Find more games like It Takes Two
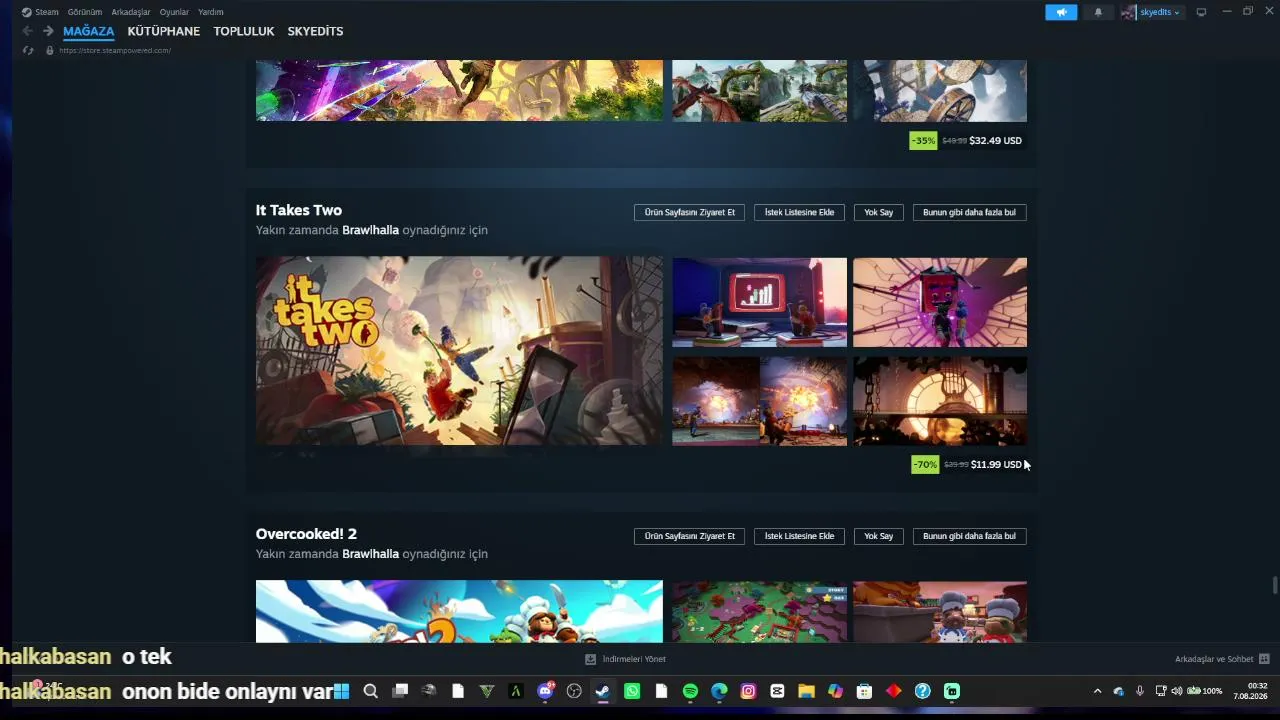 (x=970, y=212)
